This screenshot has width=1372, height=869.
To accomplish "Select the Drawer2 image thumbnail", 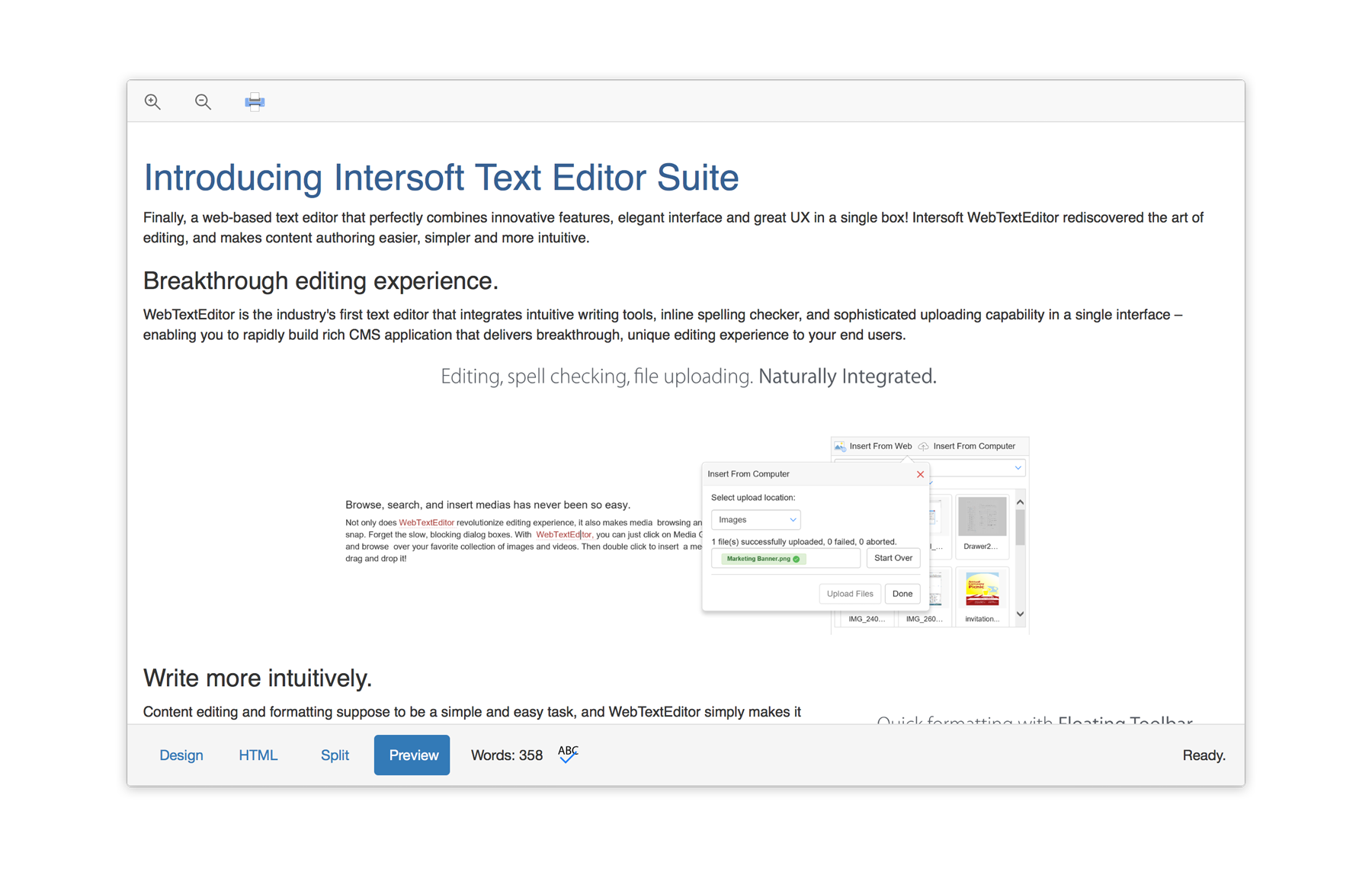I will pyautogui.click(x=982, y=518).
